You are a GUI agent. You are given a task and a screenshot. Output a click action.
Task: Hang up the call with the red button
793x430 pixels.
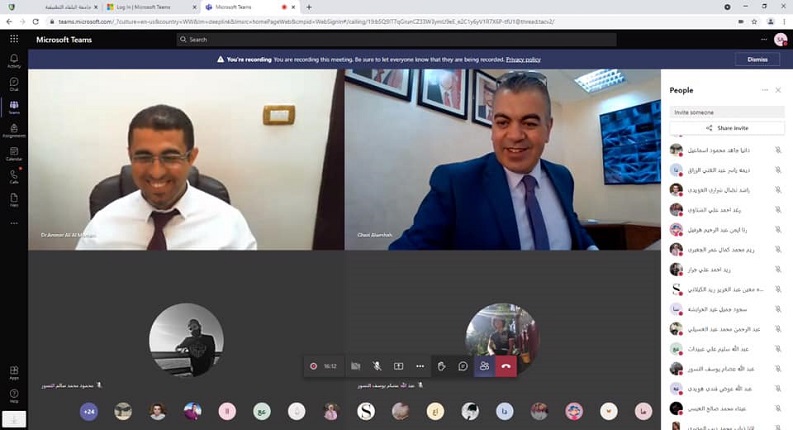coord(506,366)
